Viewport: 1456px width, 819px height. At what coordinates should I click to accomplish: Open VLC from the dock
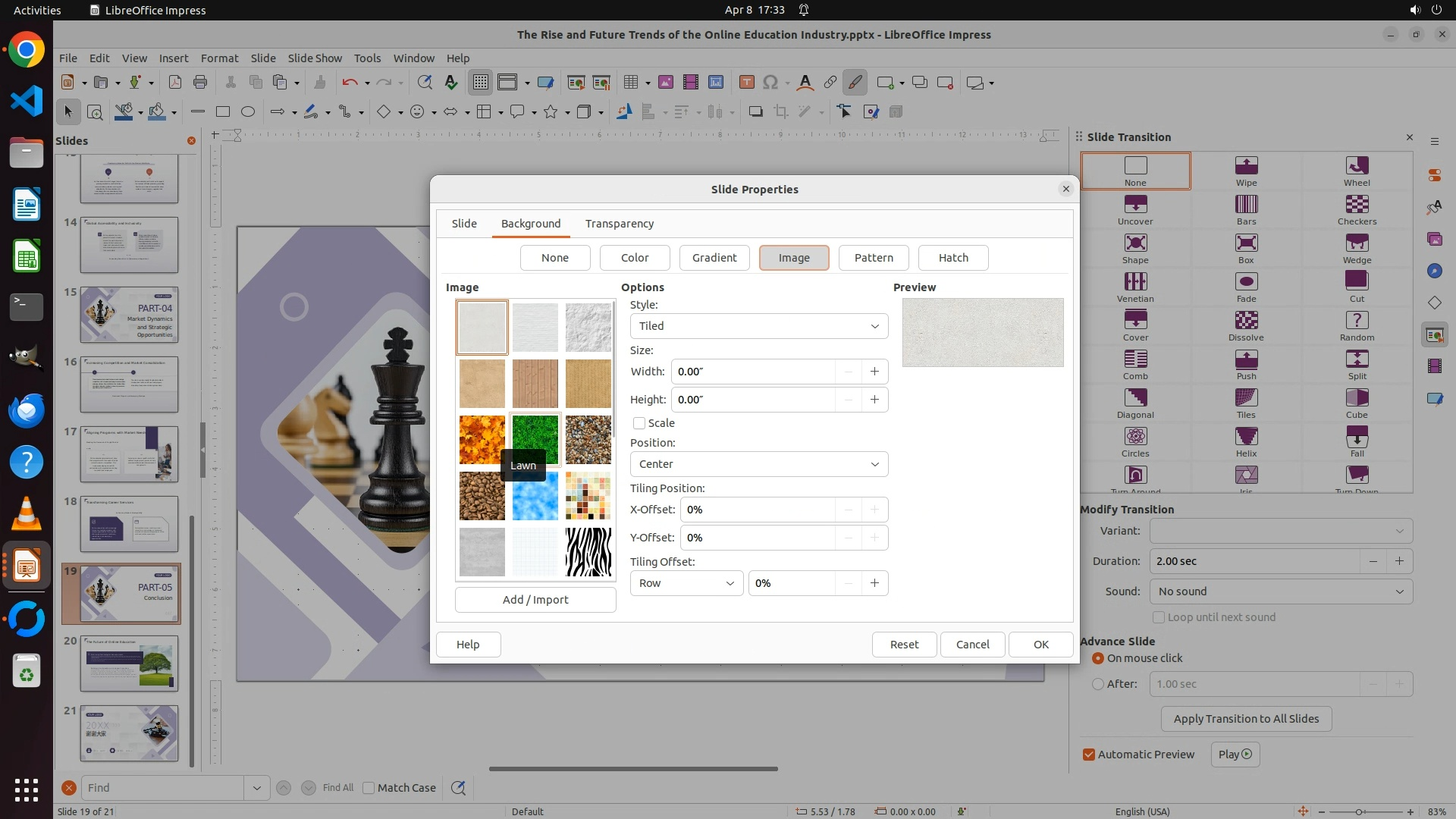point(27,514)
